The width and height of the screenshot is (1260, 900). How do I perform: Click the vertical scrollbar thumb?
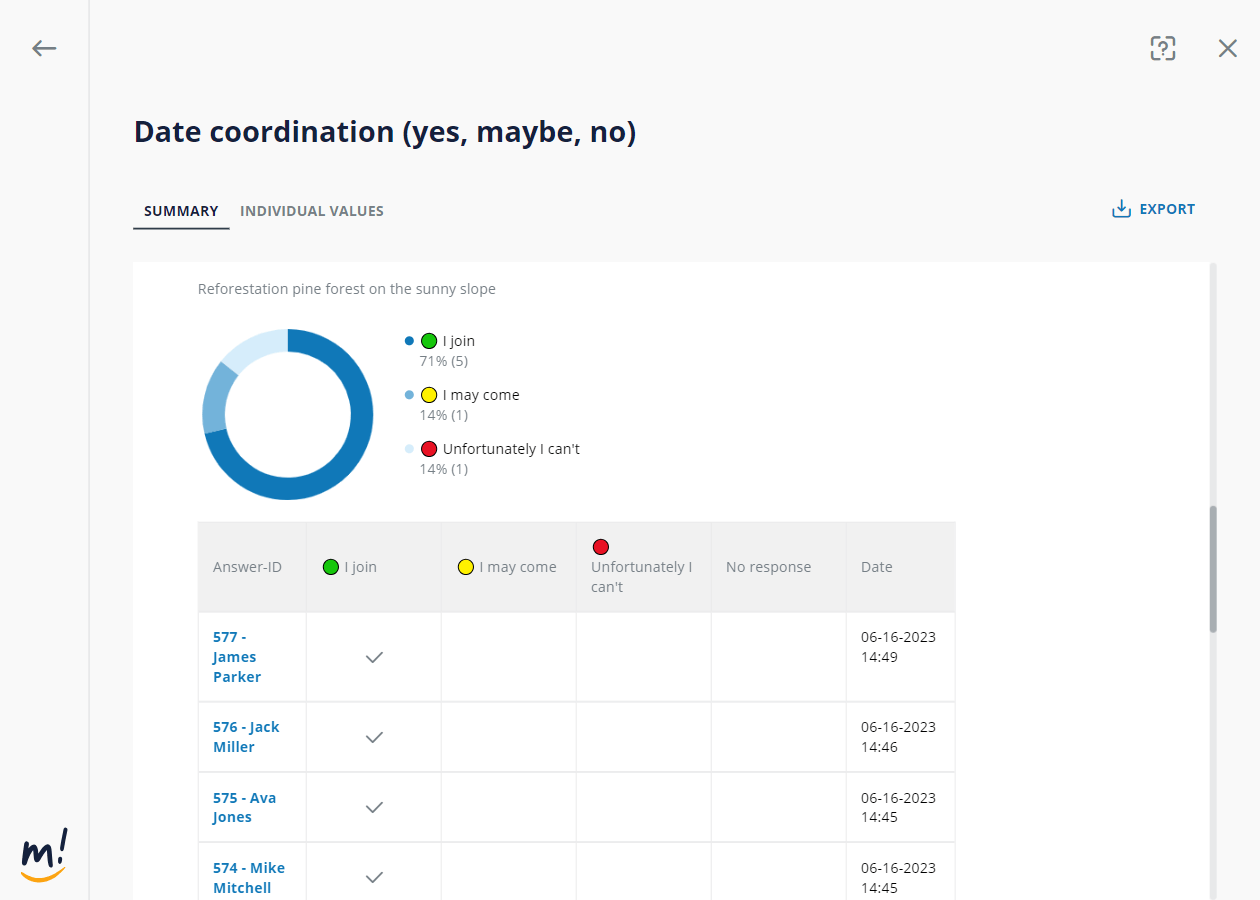(1213, 568)
